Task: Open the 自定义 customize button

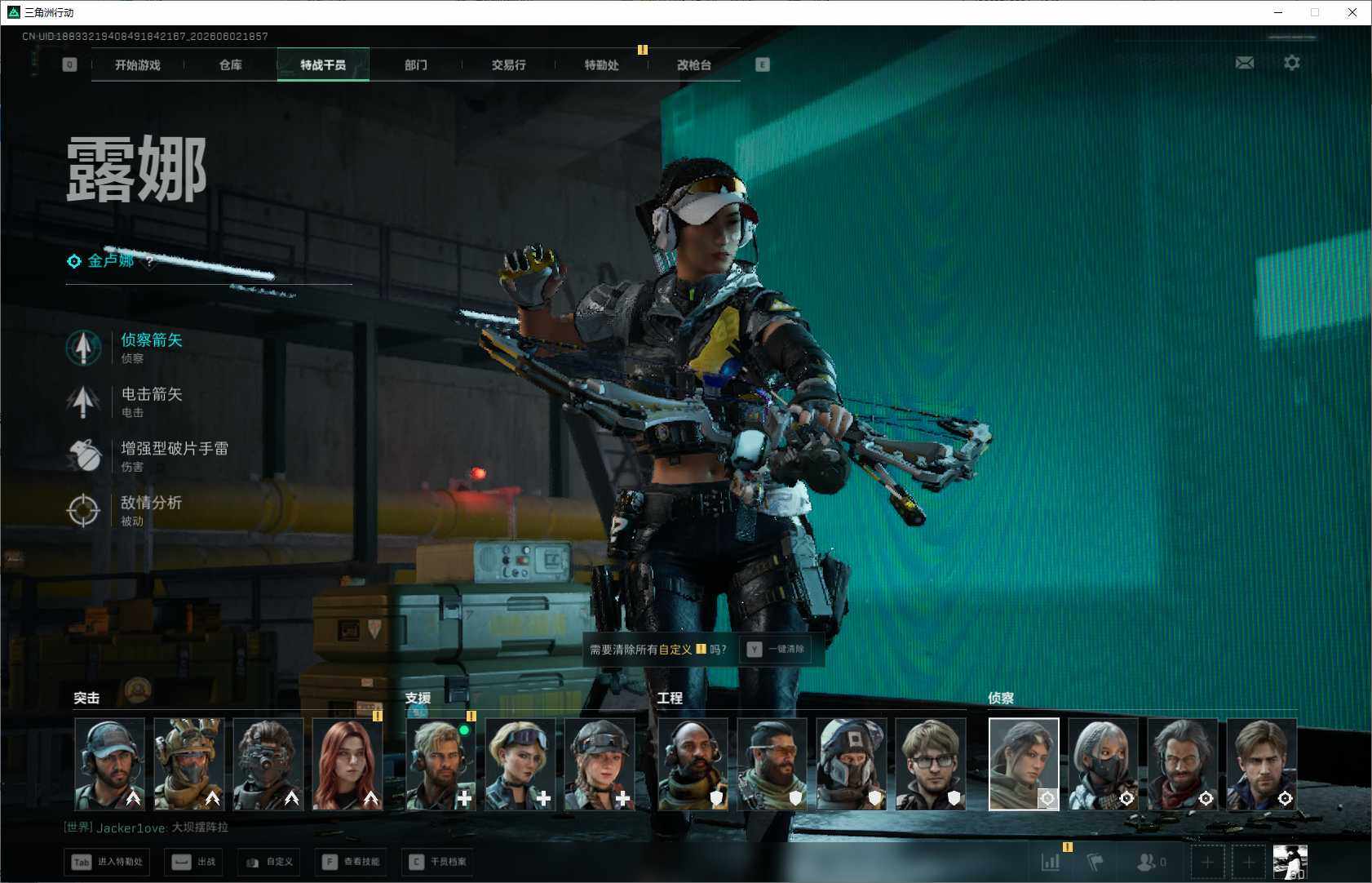Action: click(x=269, y=862)
